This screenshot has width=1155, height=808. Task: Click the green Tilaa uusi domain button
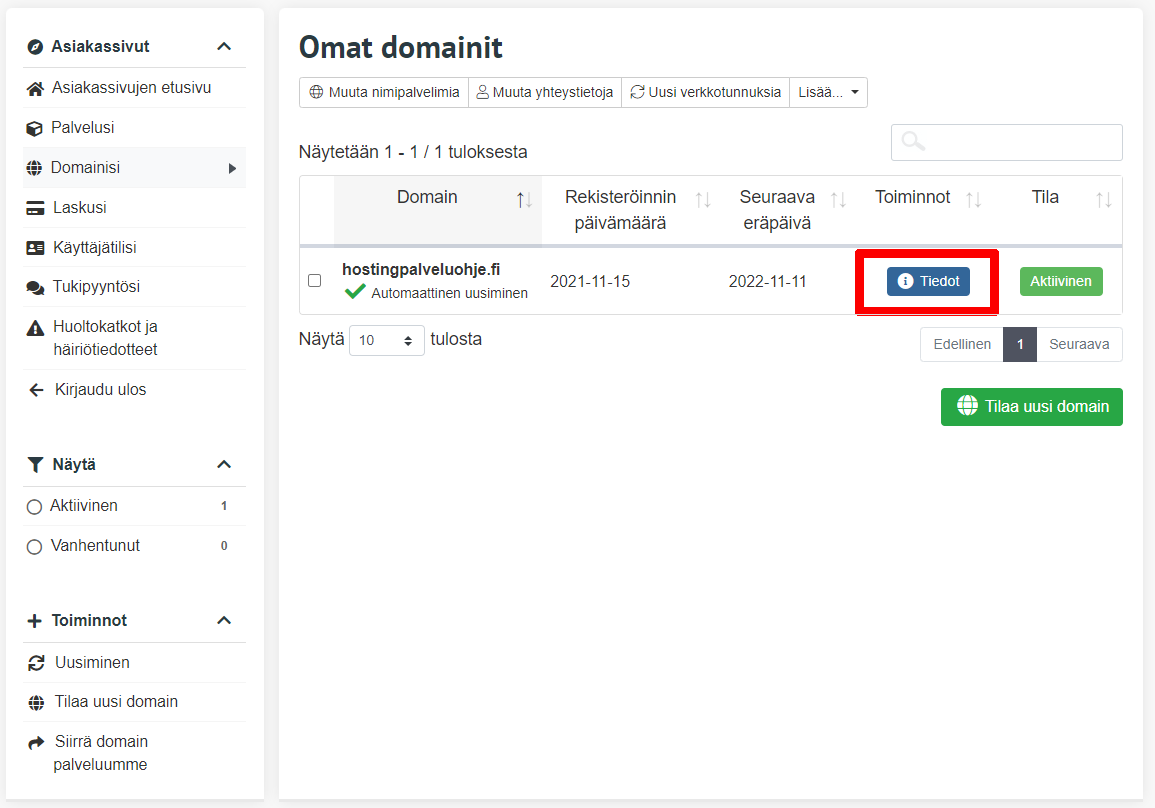pyautogui.click(x=1031, y=407)
